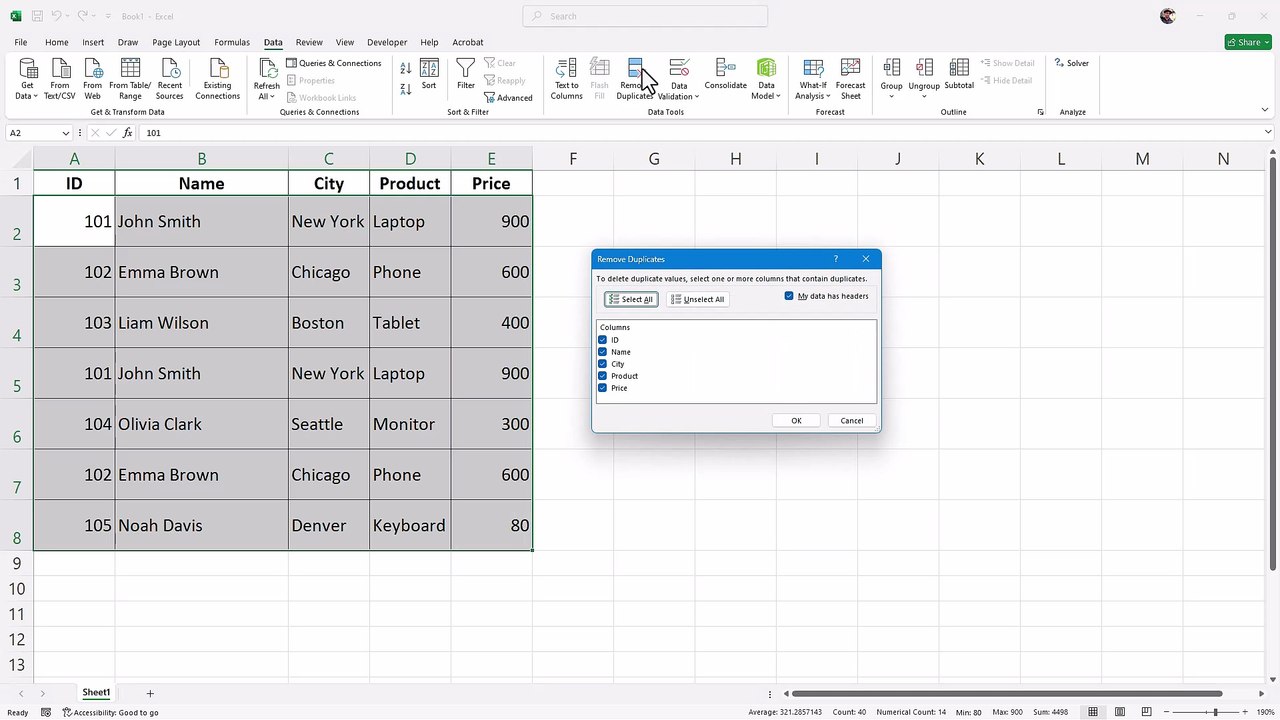Click the What-If Analysis icon
1280x720 pixels.
point(813,78)
